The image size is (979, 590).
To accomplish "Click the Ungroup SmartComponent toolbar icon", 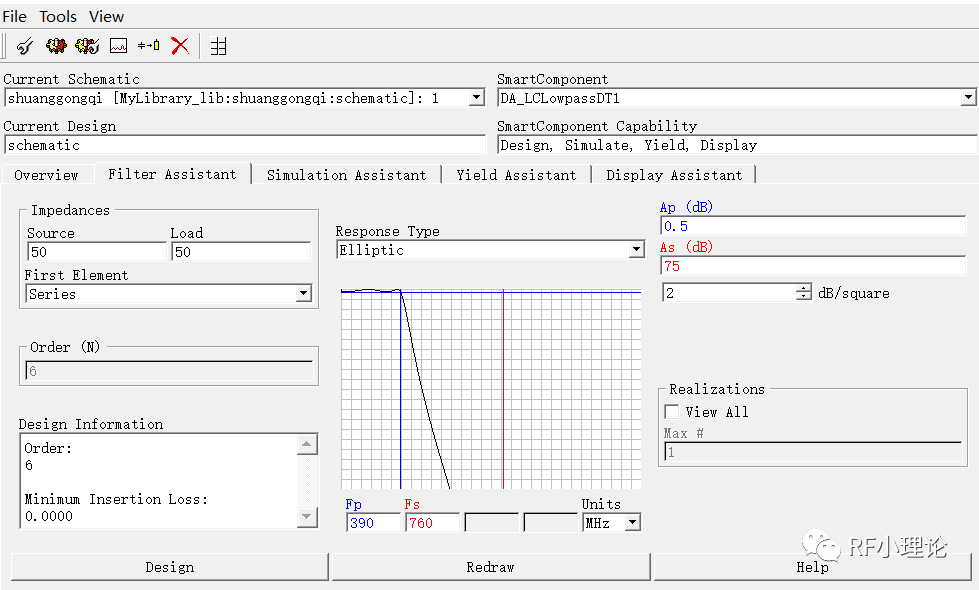I will coord(149,46).
